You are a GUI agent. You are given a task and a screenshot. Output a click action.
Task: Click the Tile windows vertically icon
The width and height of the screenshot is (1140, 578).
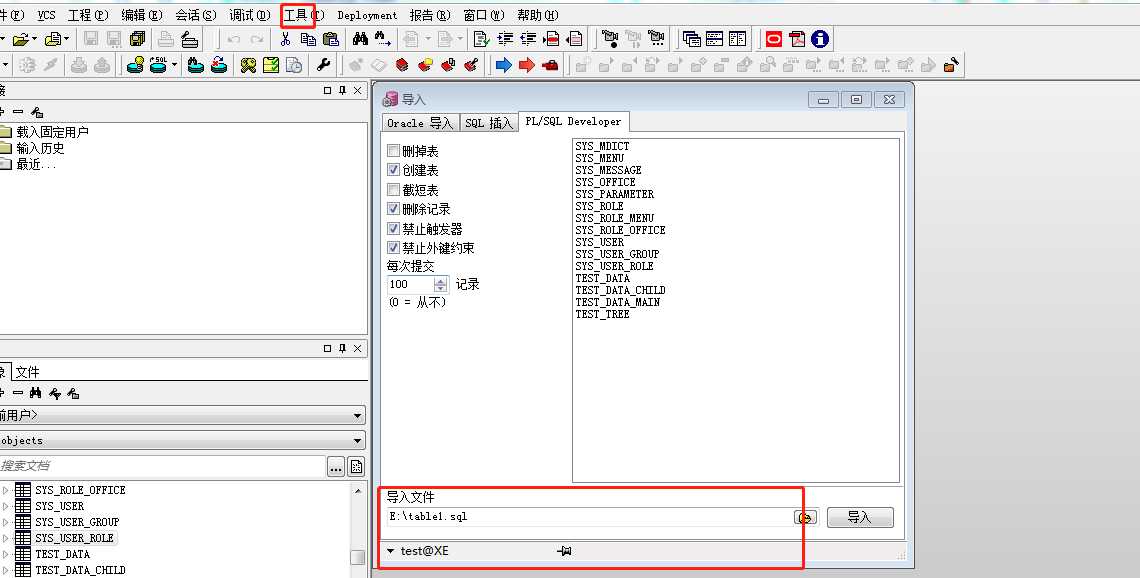[x=737, y=39]
